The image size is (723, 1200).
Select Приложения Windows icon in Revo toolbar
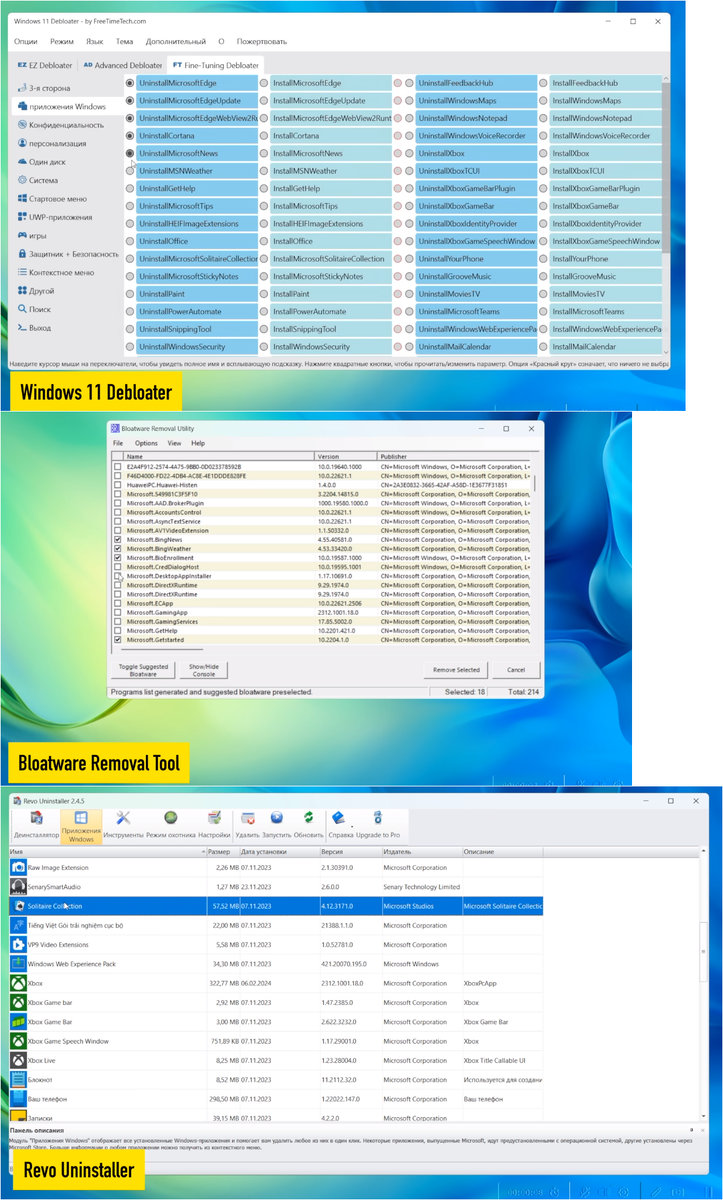pos(81,826)
